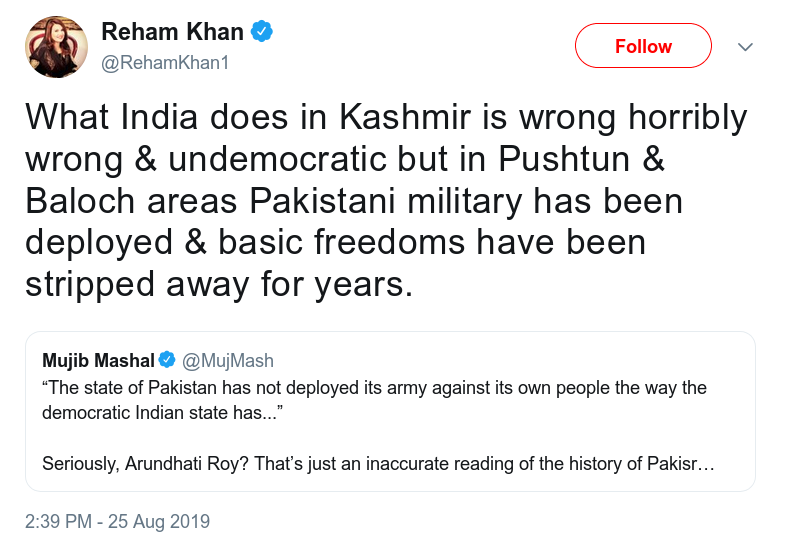
Task: Click the main tweet's first line about Kashmir
Action: pos(386,118)
